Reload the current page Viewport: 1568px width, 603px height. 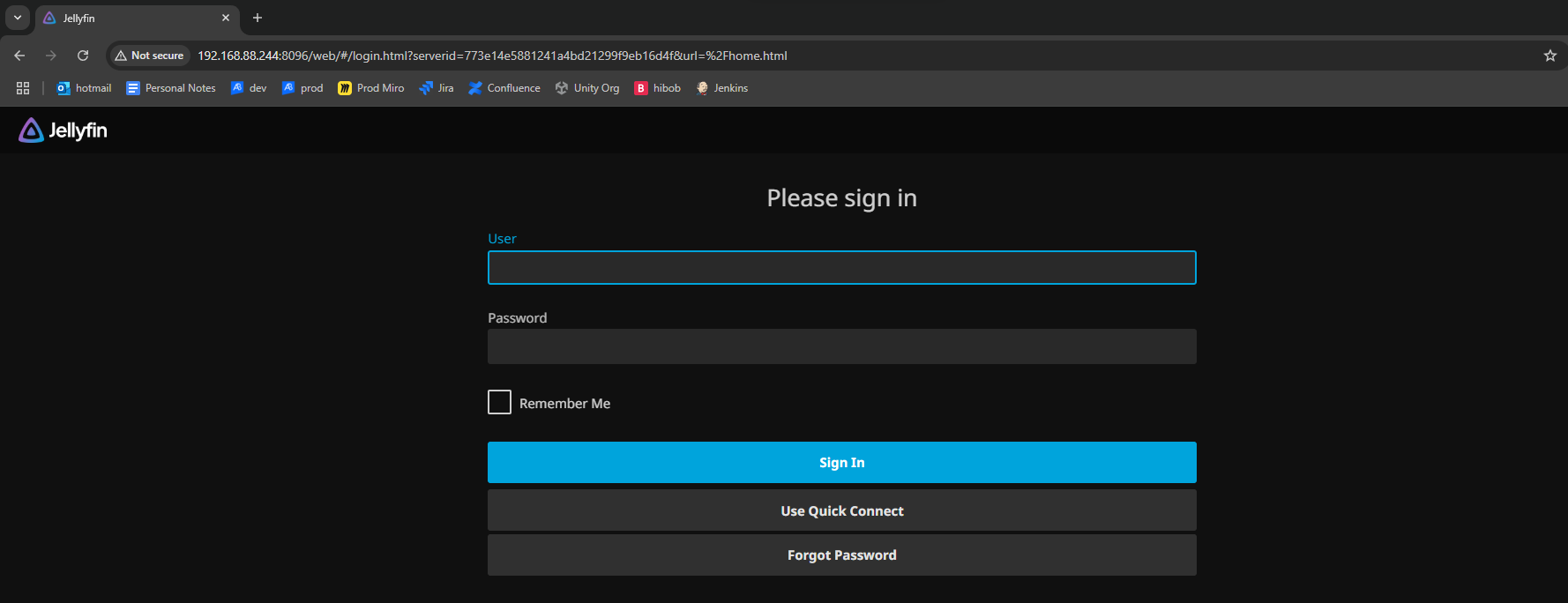click(83, 56)
